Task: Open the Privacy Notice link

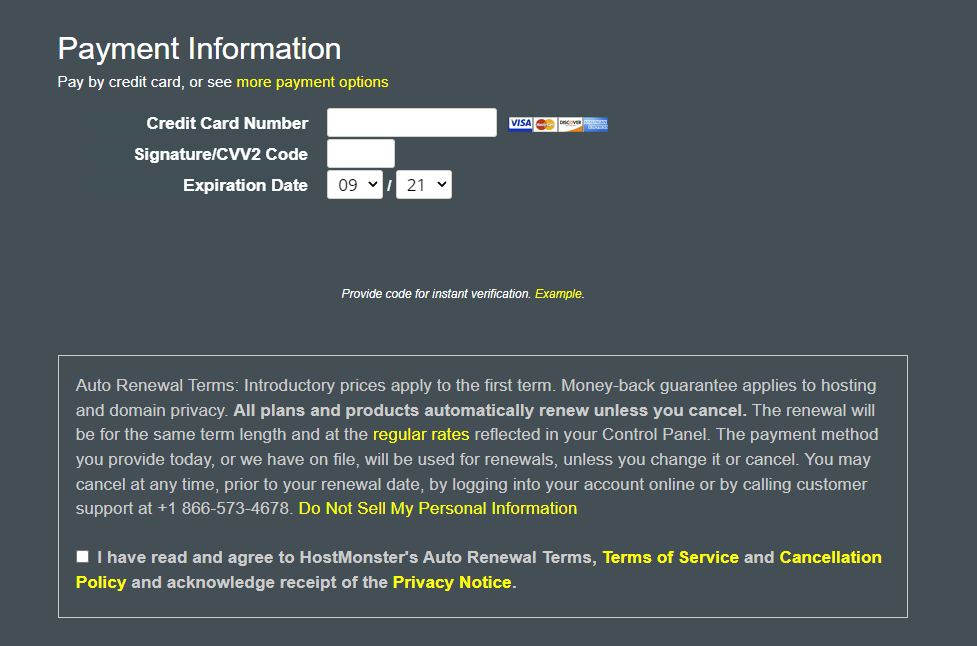Action: pos(452,582)
